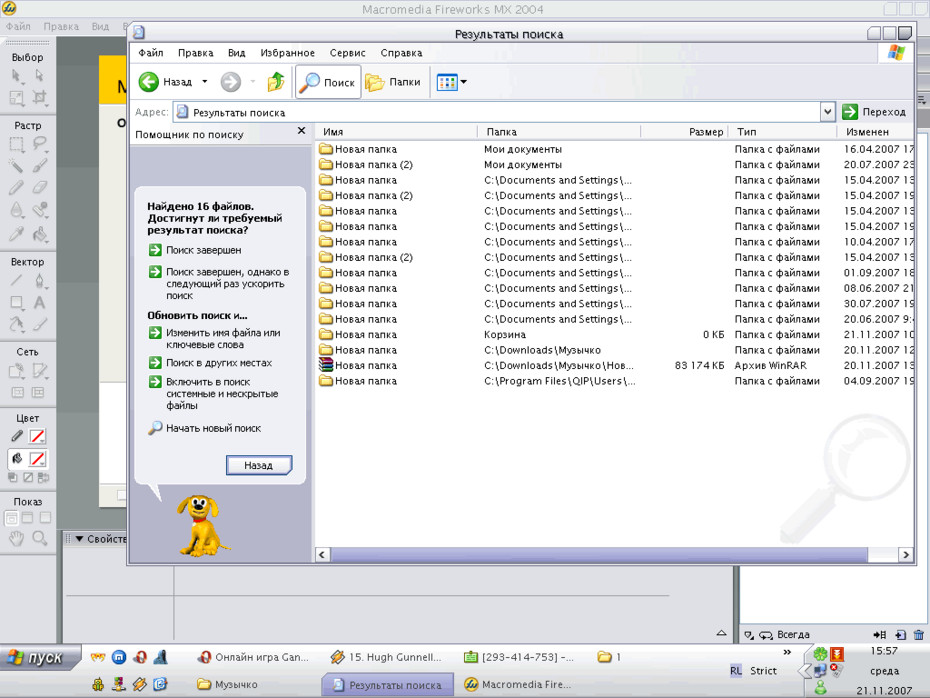Click the Назад button in search assistant

pos(259,466)
